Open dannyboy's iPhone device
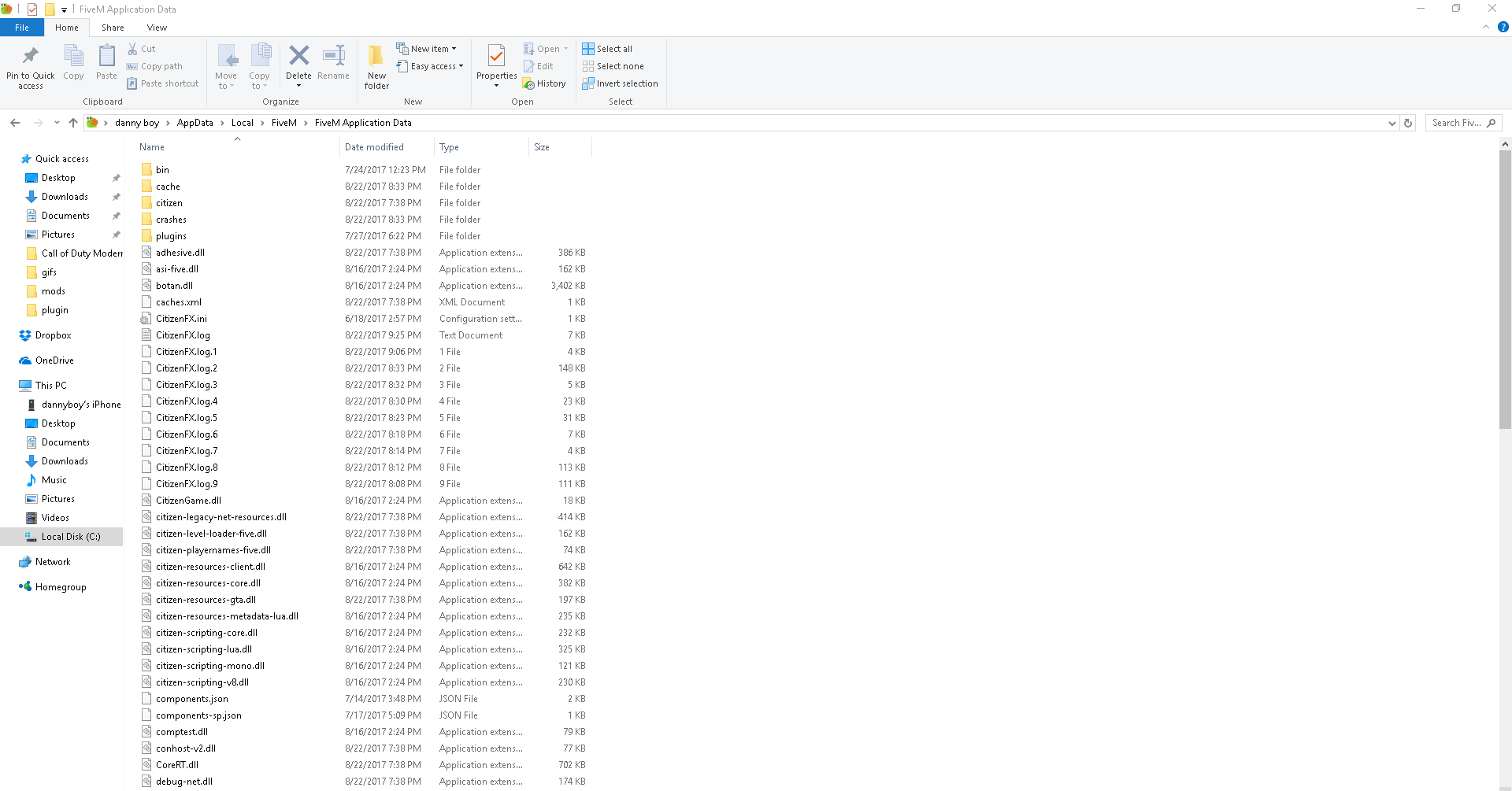 tap(81, 405)
